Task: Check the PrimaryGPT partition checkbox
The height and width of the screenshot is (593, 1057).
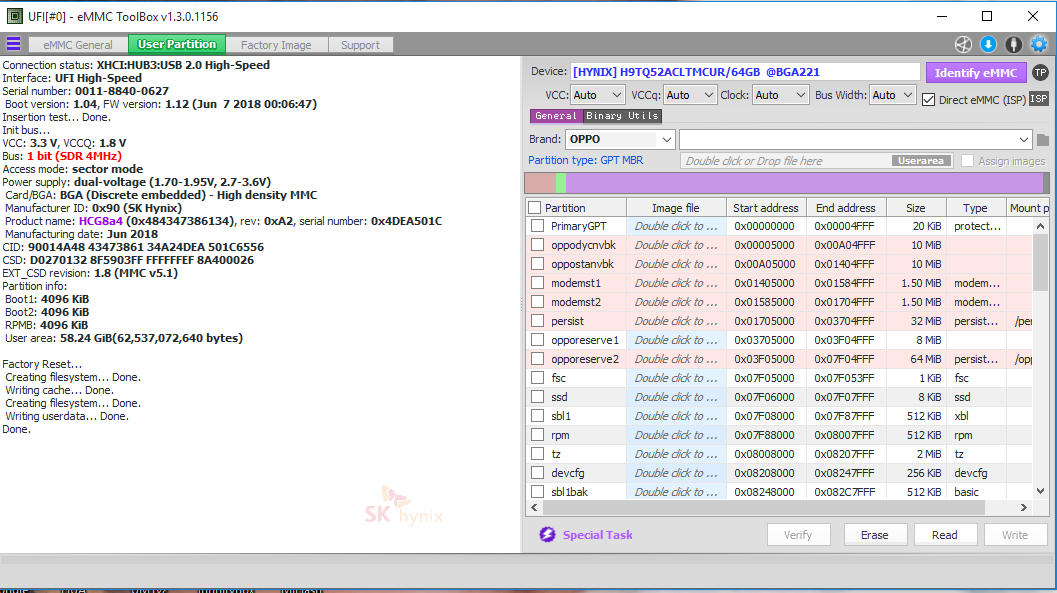Action: pos(537,226)
